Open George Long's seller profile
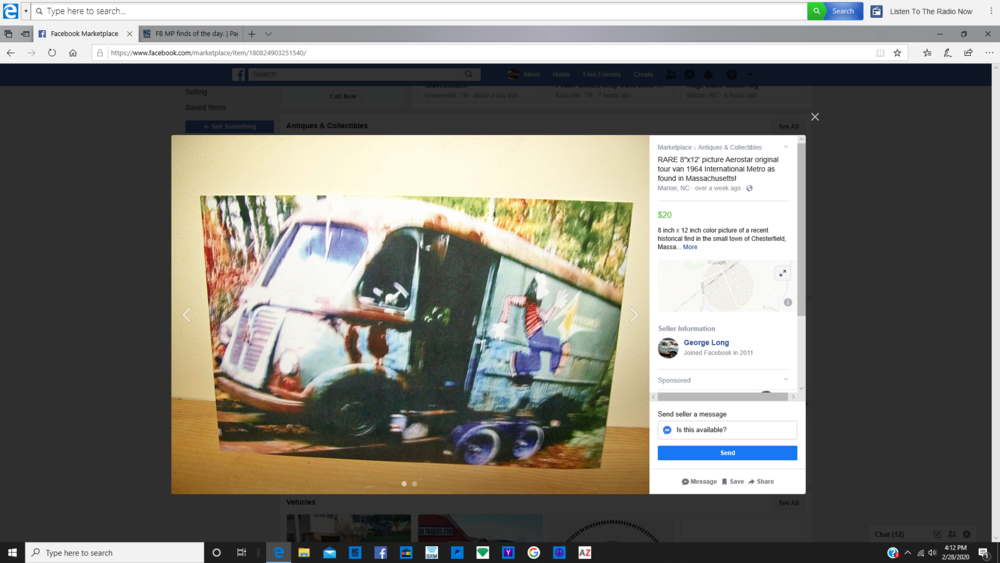The width and height of the screenshot is (1000, 563). 706,342
